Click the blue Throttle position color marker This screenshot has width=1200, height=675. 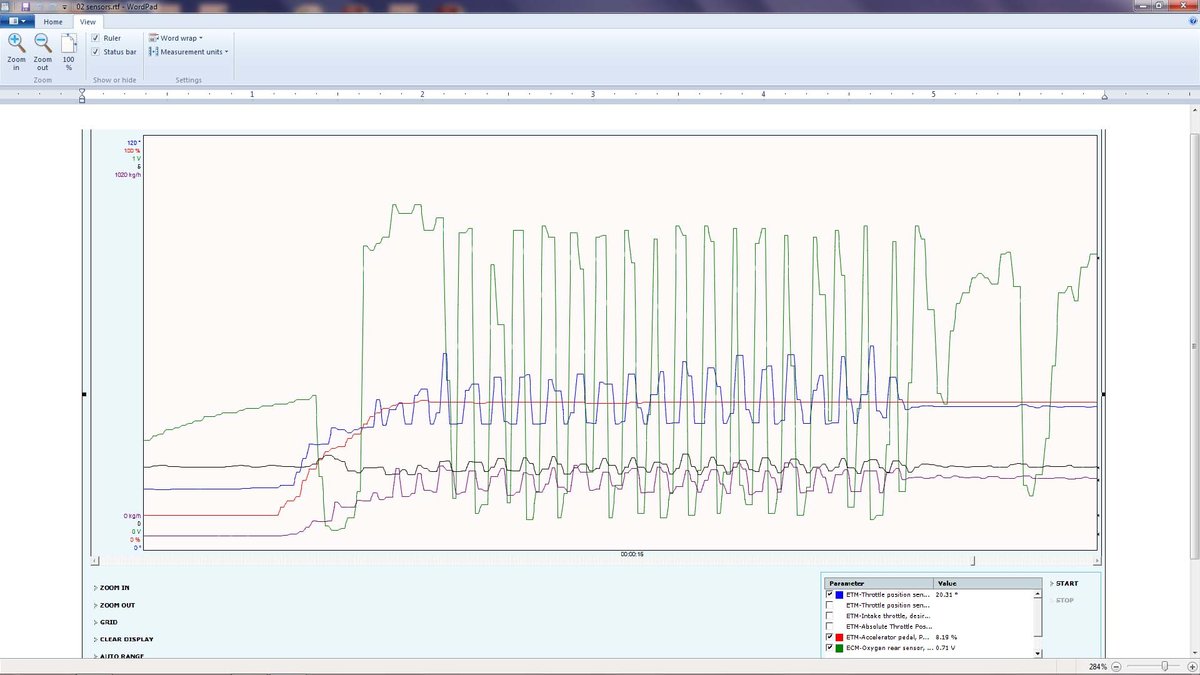839,594
